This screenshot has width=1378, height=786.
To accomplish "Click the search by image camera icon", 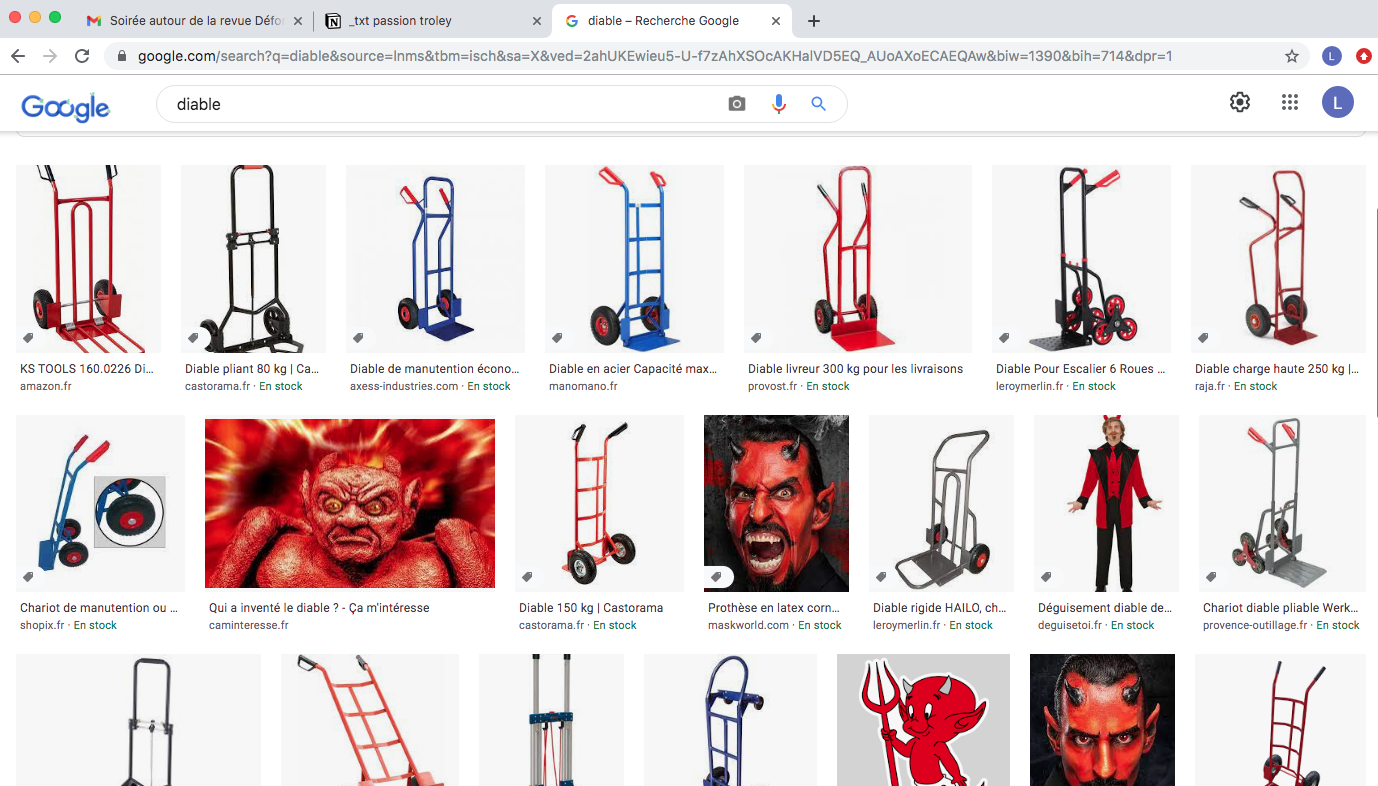I will click(737, 104).
